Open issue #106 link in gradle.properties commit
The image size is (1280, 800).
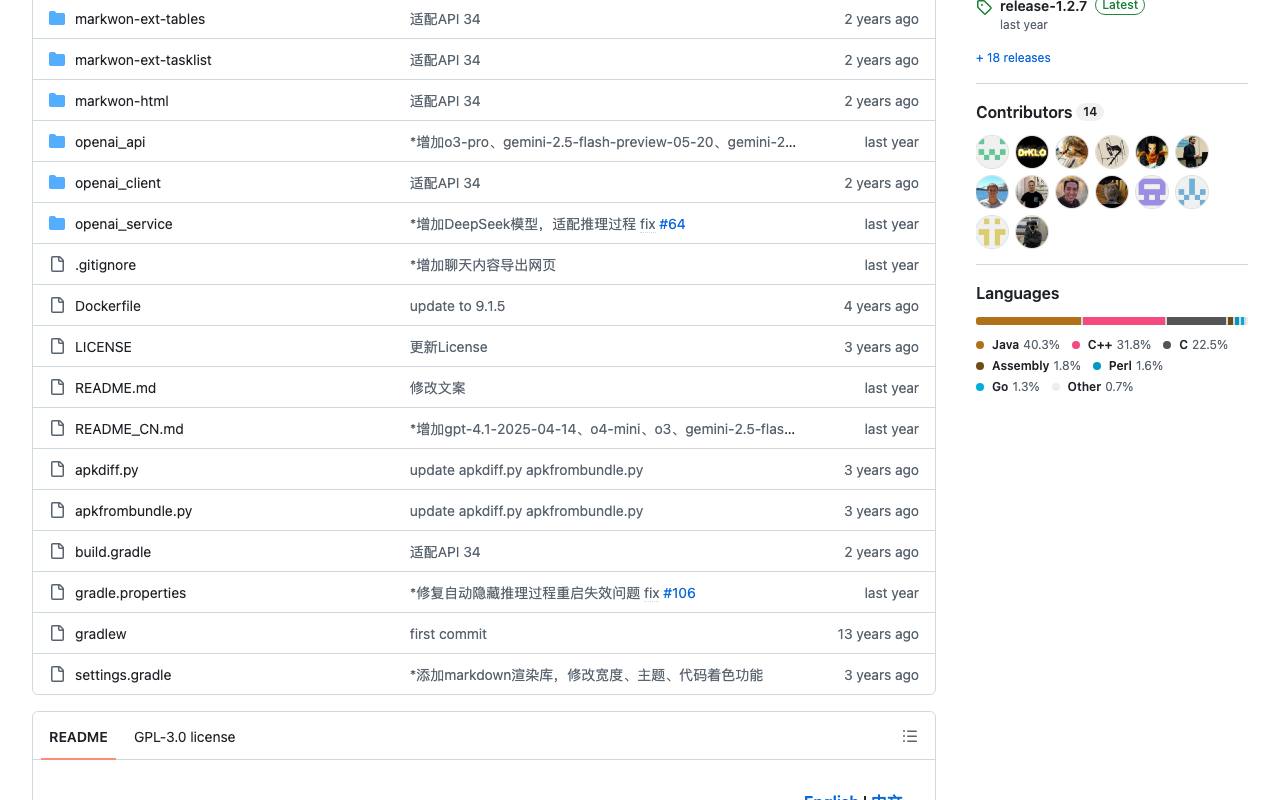pos(679,593)
